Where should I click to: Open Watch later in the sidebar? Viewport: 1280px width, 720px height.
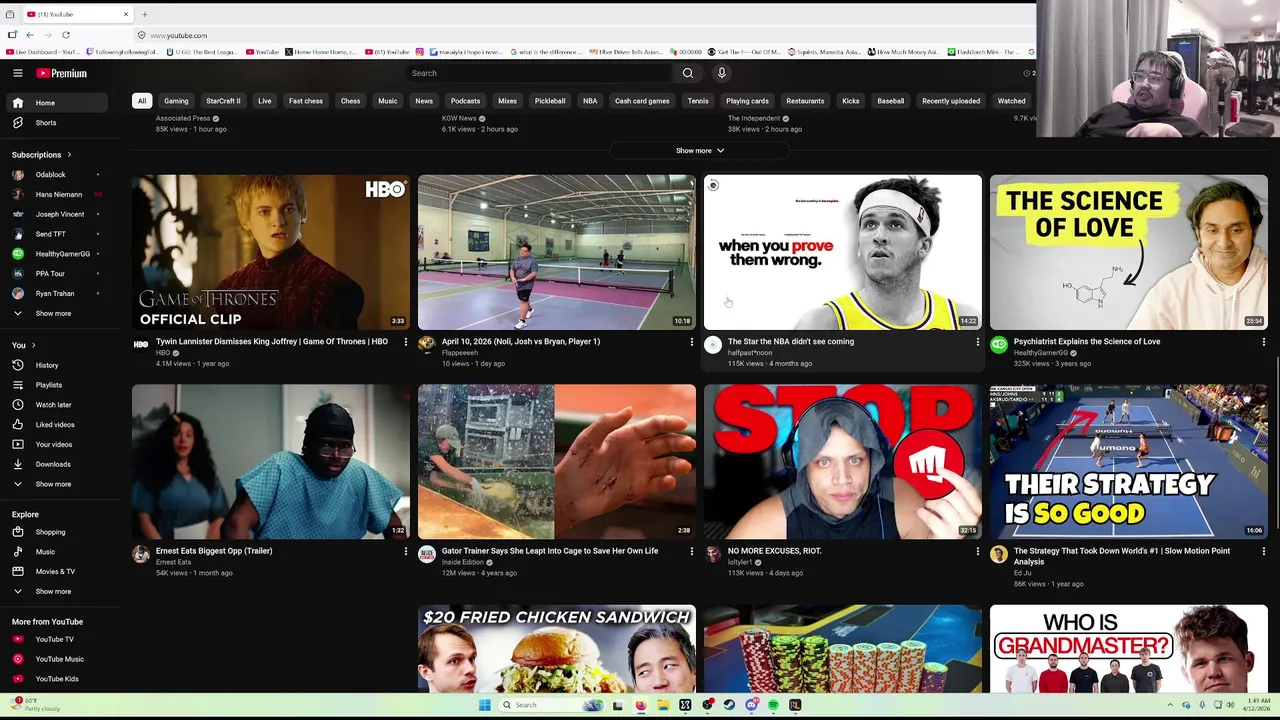point(56,405)
